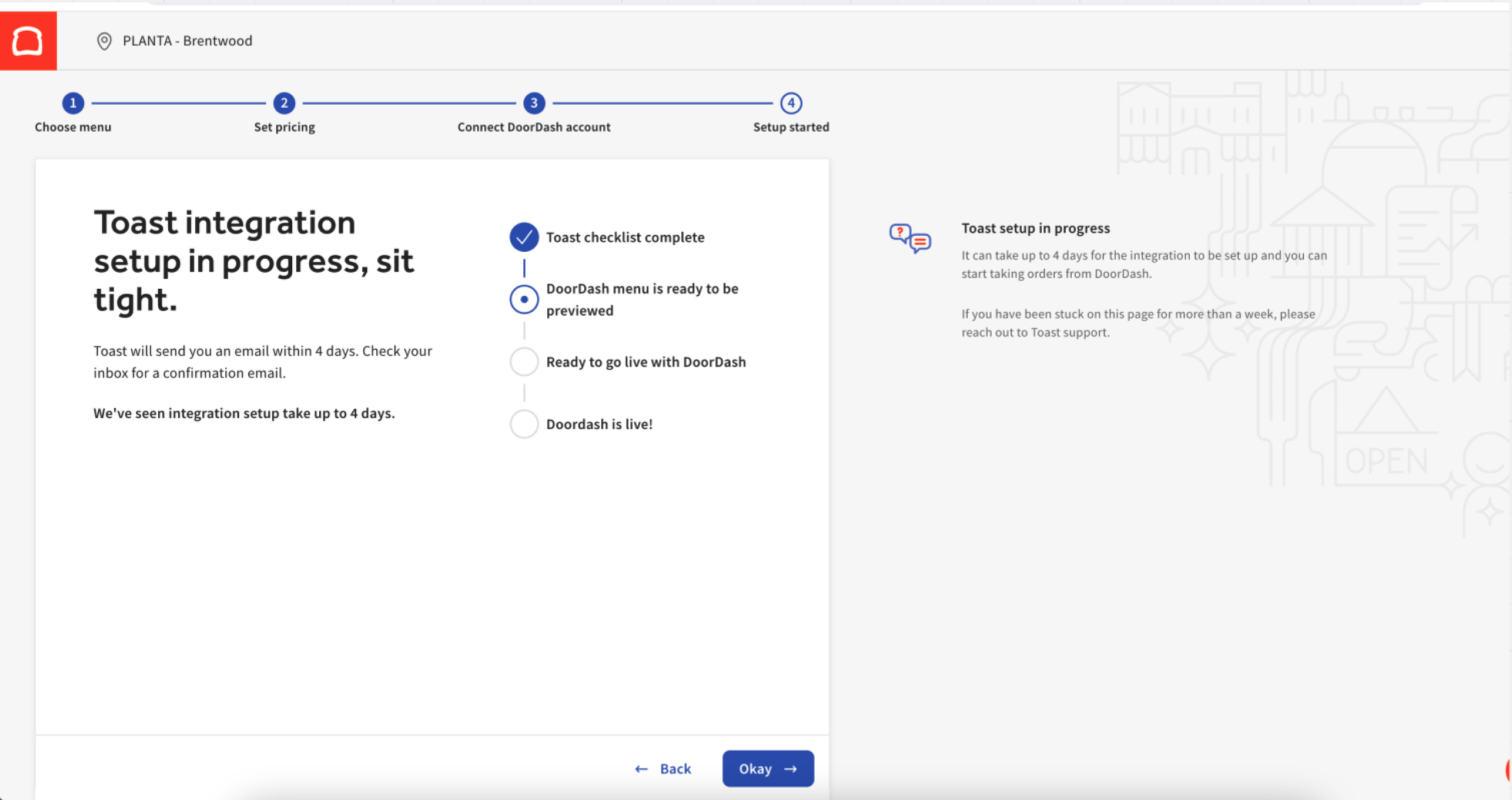This screenshot has width=1512, height=800.
Task: Select the DoorDash menu is ready radio indicator
Action: (x=523, y=299)
